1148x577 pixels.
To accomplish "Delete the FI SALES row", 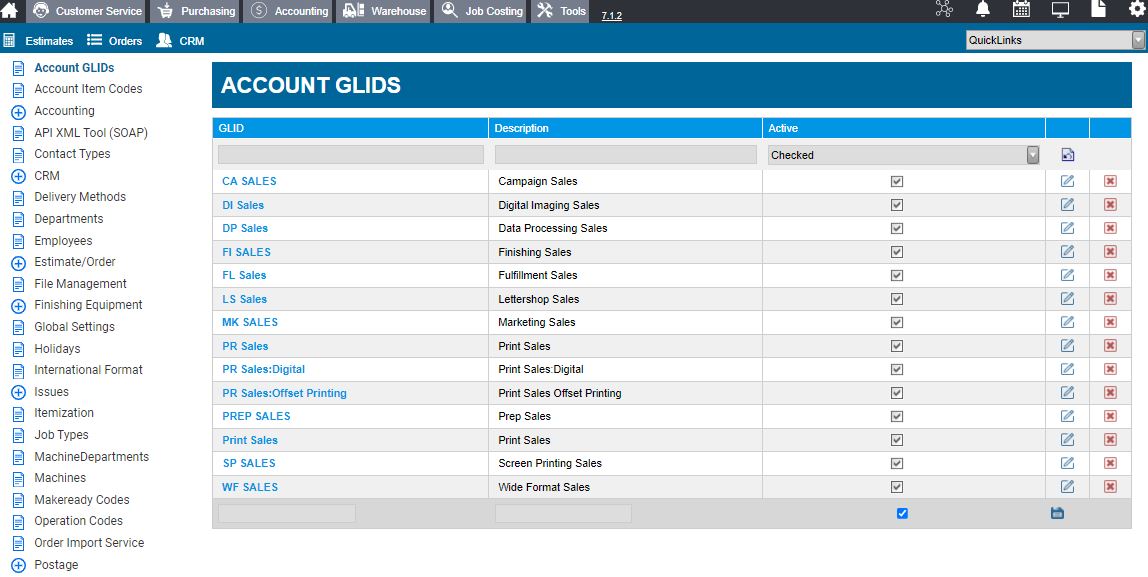I will click(1110, 251).
